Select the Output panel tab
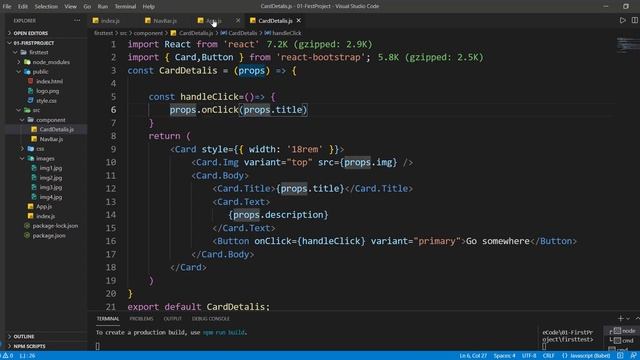Screen dimensions: 640x360 [173, 319]
